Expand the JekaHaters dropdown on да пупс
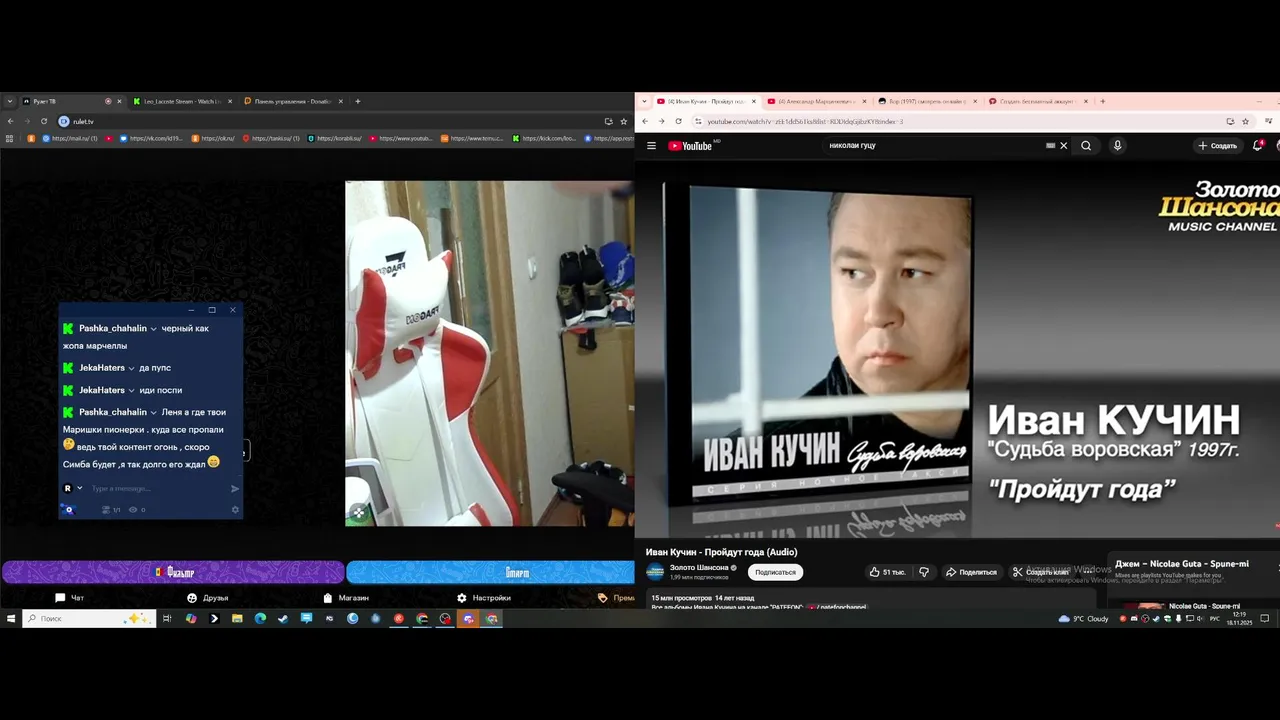The height and width of the screenshot is (720, 1280). [x=131, y=368]
